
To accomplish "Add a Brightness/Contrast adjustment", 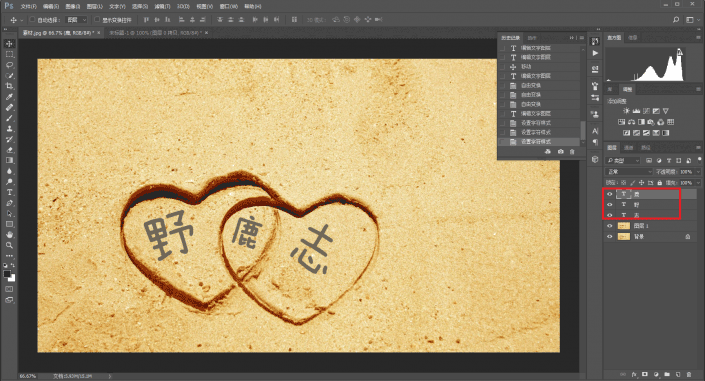I will pyautogui.click(x=626, y=111).
